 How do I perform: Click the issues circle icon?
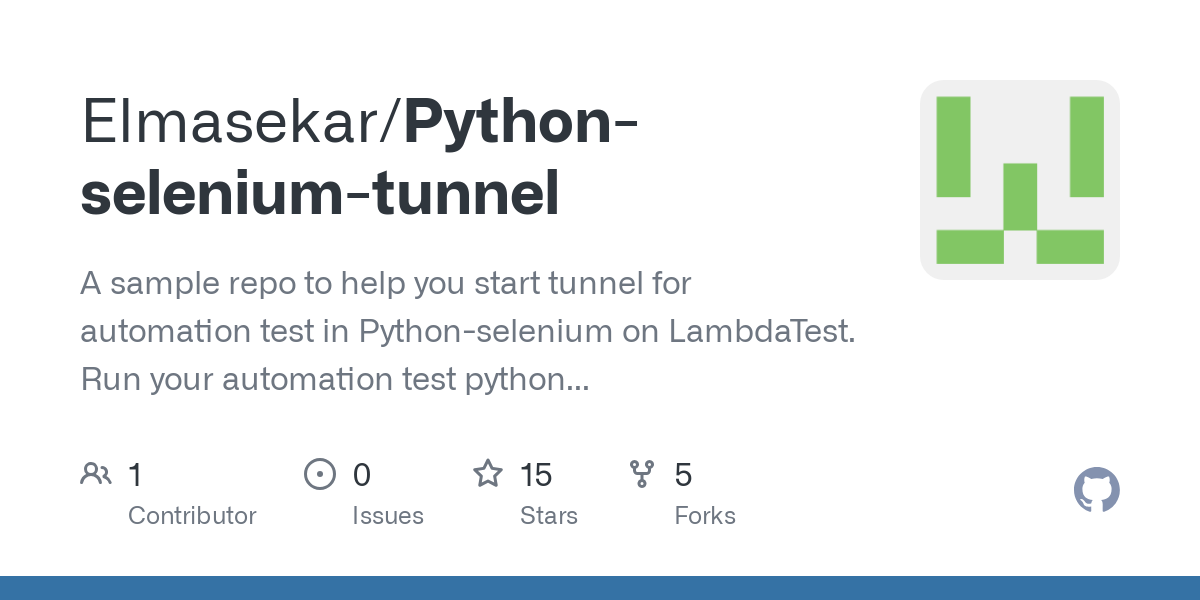[x=320, y=474]
